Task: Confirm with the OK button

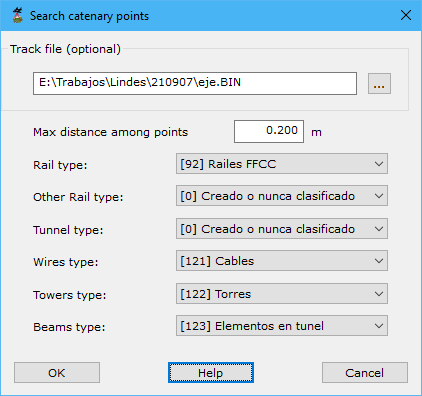Action: [57, 373]
